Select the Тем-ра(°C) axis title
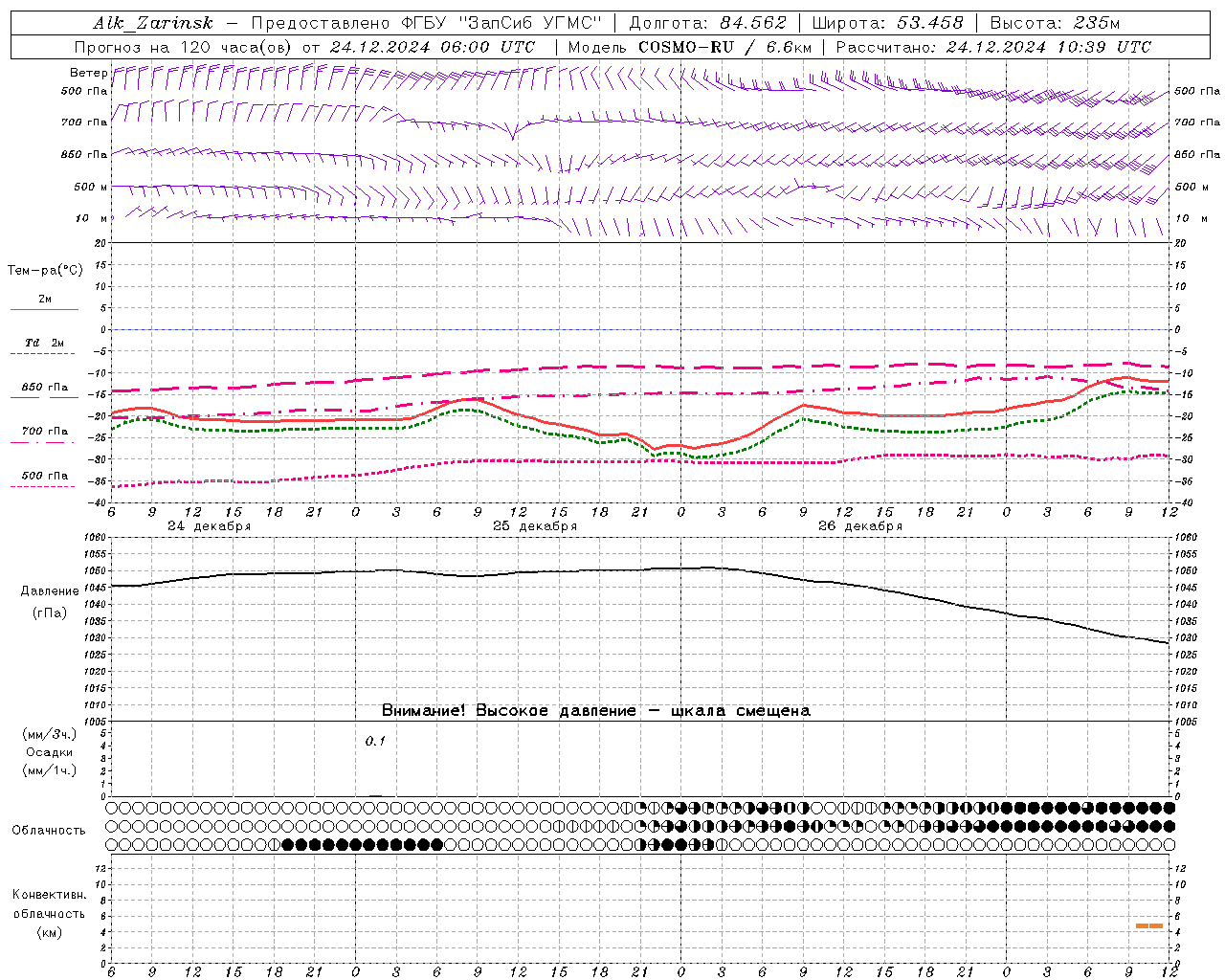1225x980 pixels. [45, 271]
